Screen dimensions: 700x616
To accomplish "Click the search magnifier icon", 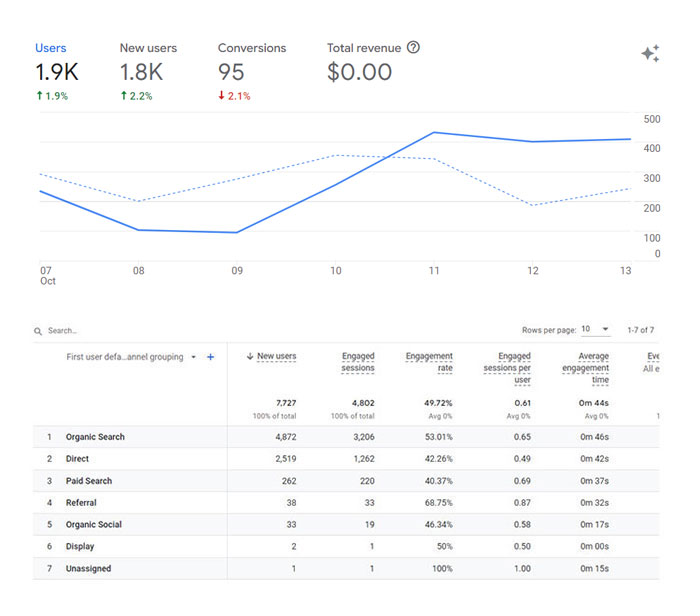I will pos(38,331).
